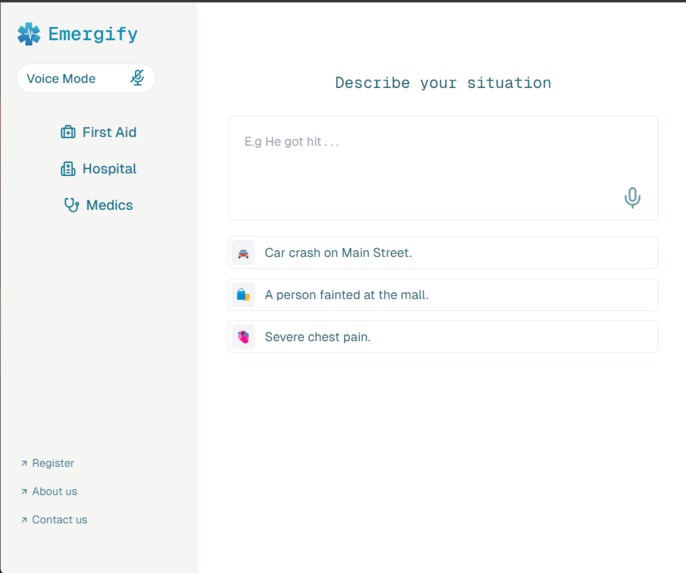Image resolution: width=686 pixels, height=573 pixels.
Task: Click the 'Describe your situation' heading
Action: (x=443, y=83)
